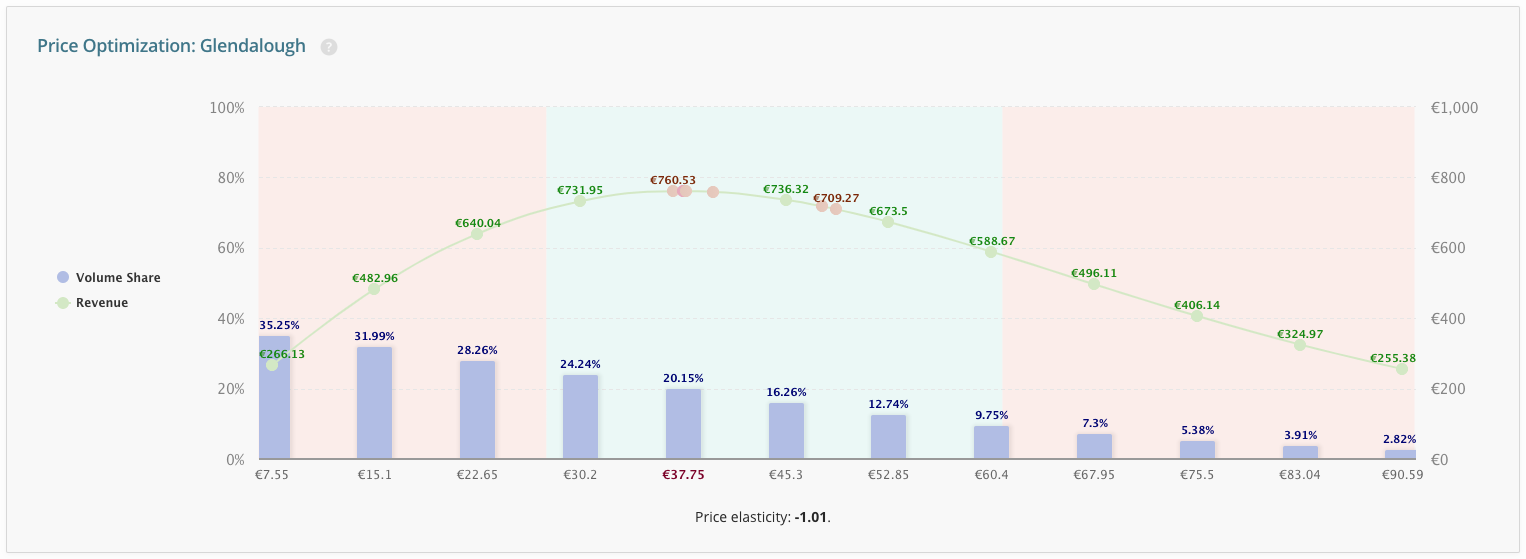Screen dimensions: 1526x559
Task: Click the €731.95 revenue data point
Action: [580, 201]
